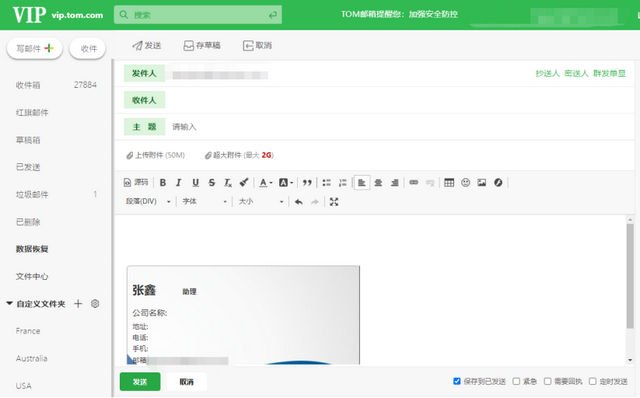Open the font 字体 dropdown
640x398 pixels.
click(204, 202)
